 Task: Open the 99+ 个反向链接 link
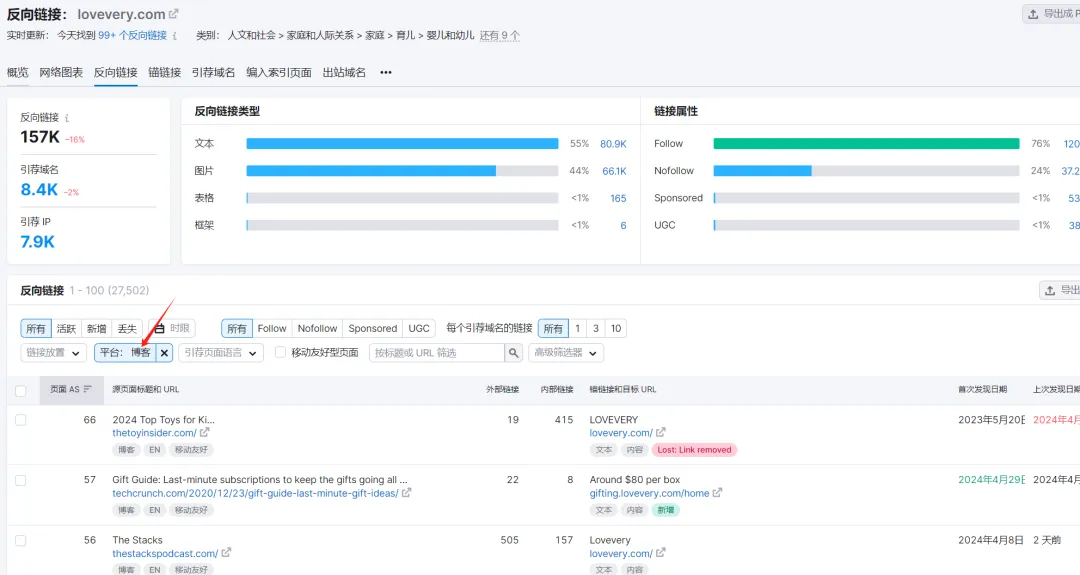click(x=132, y=36)
